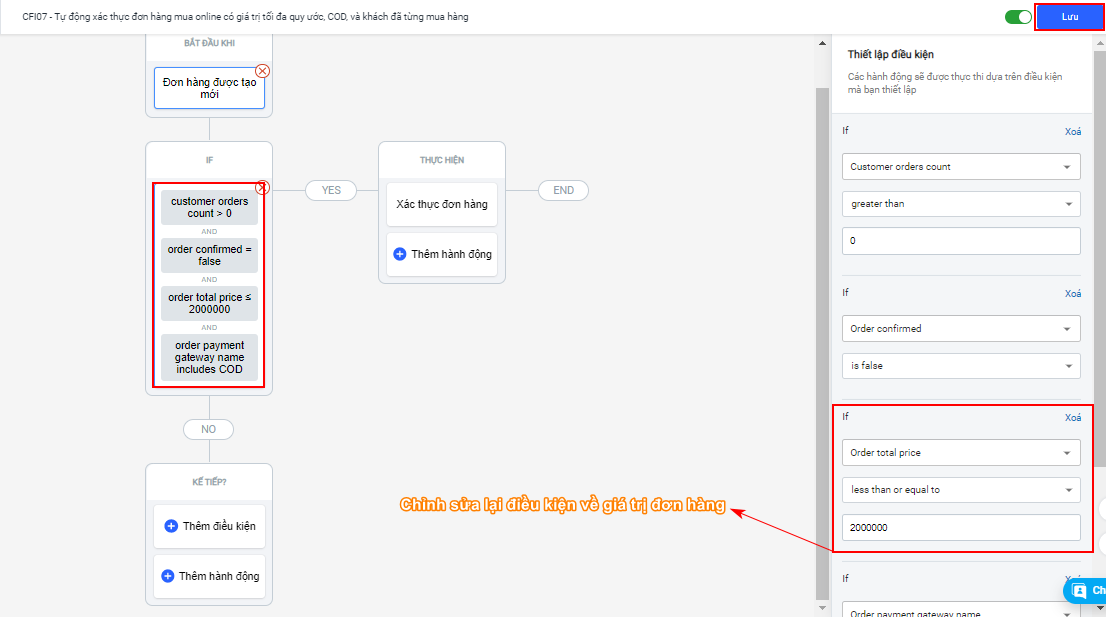Select the 'order total price ≤ 2000000' condition
This screenshot has width=1106, height=617.
pos(209,303)
